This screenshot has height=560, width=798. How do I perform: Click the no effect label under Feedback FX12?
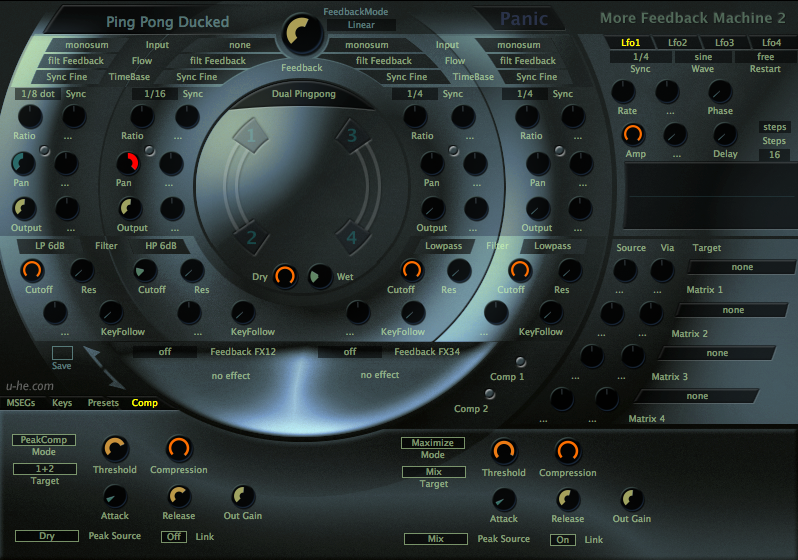pyautogui.click(x=231, y=376)
